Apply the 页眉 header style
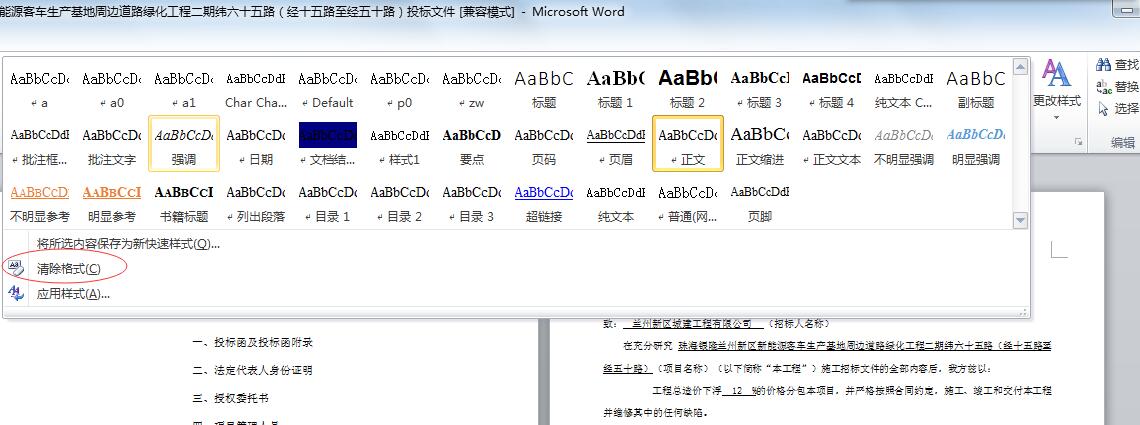The width and height of the screenshot is (1140, 425). pos(616,144)
